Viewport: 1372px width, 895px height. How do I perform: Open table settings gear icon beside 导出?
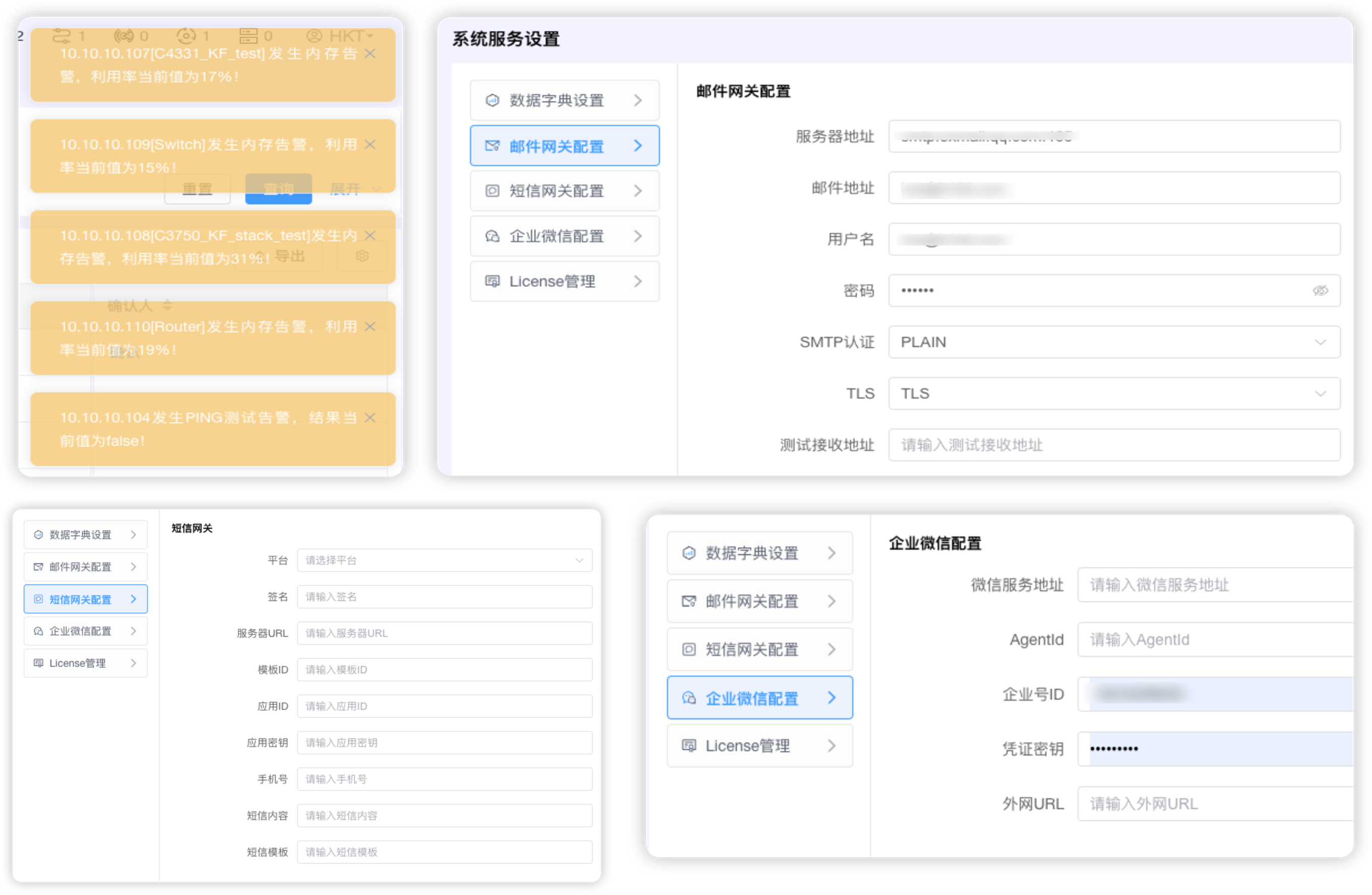point(362,256)
